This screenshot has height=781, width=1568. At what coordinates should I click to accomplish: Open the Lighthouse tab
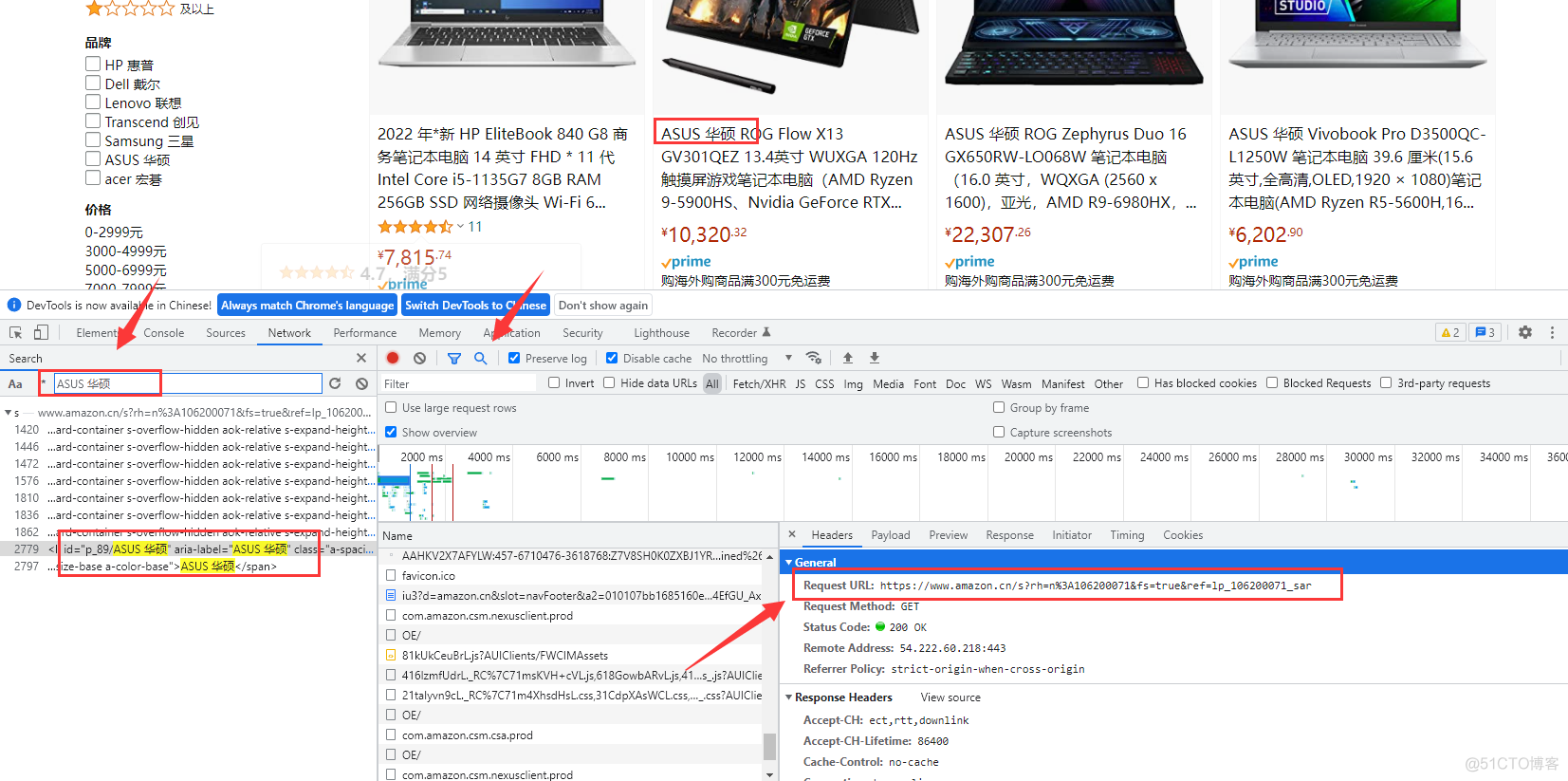pos(662,333)
